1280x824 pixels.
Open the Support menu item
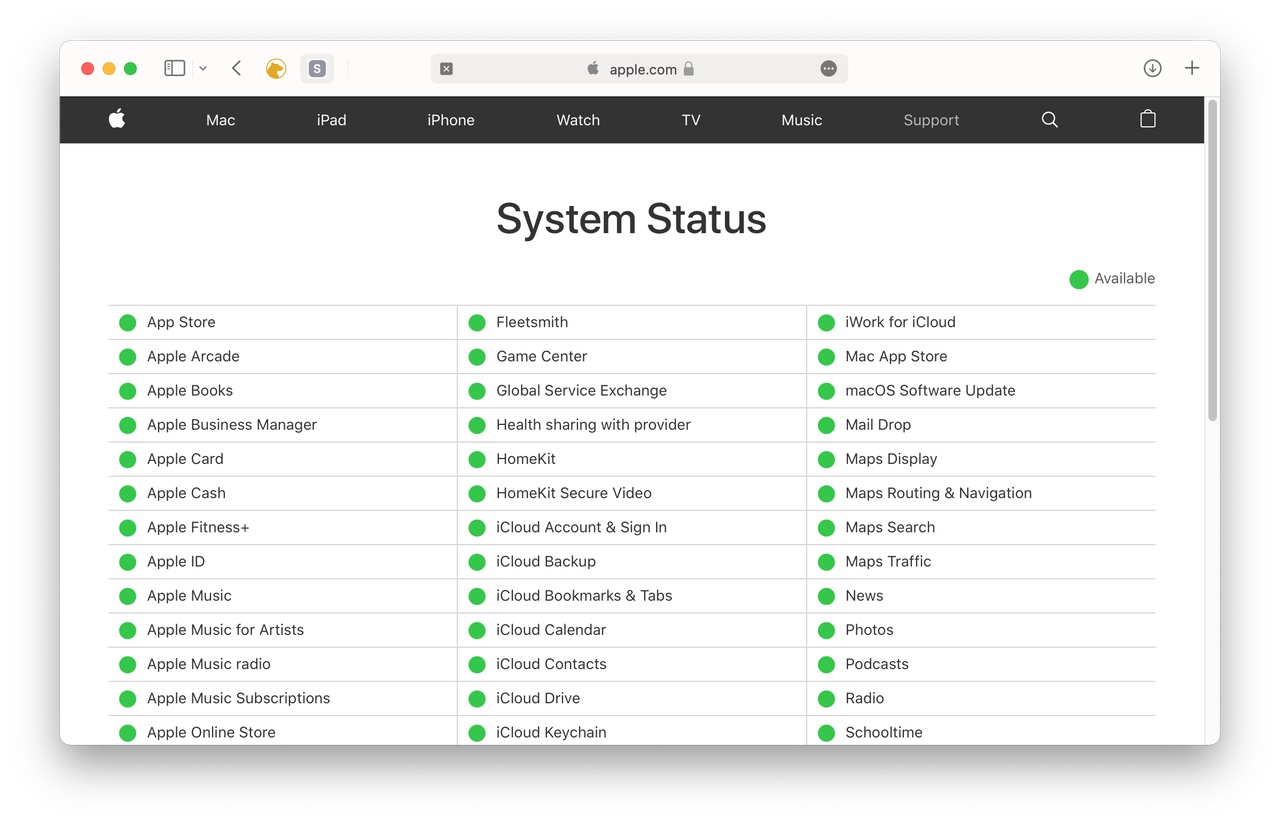[x=931, y=120]
